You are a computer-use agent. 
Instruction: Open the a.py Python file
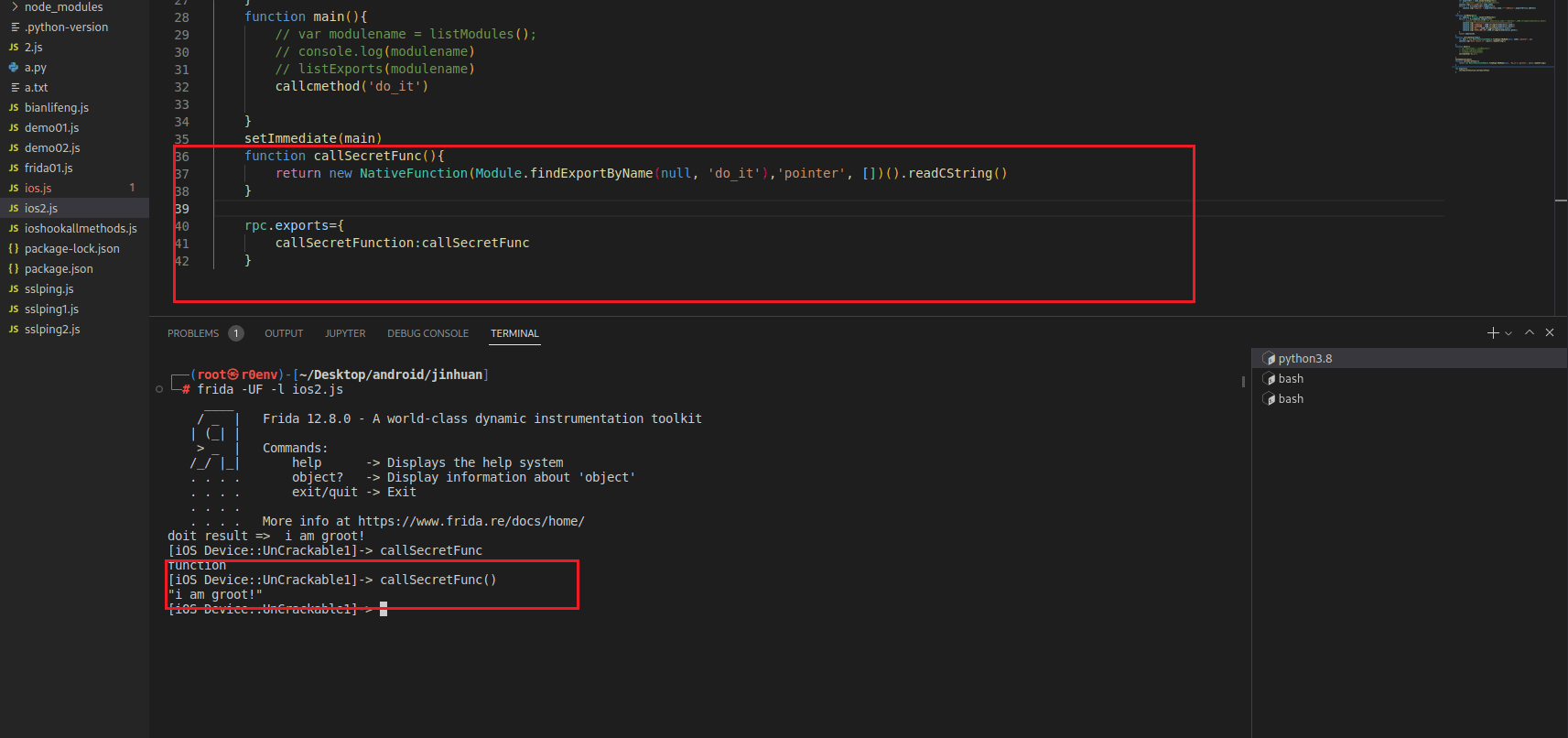coord(36,68)
